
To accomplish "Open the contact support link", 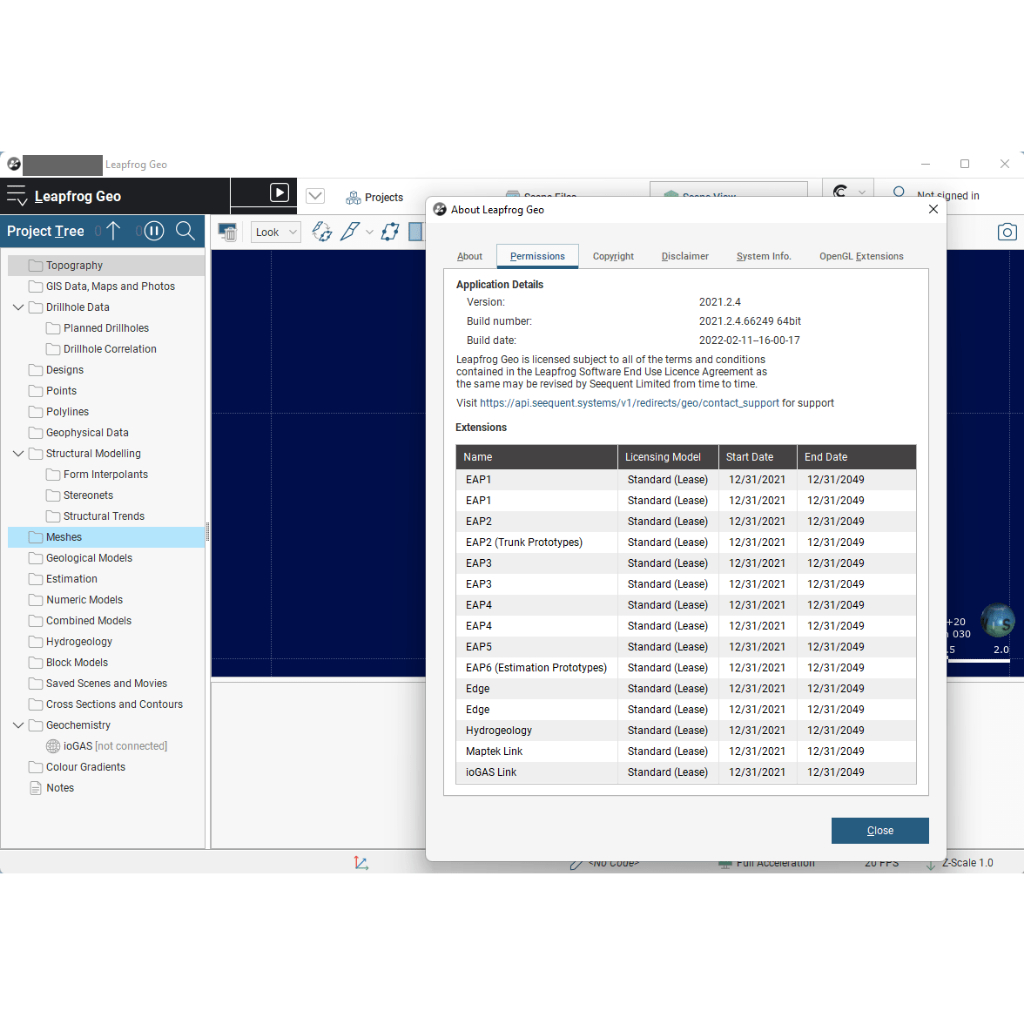I will point(629,403).
